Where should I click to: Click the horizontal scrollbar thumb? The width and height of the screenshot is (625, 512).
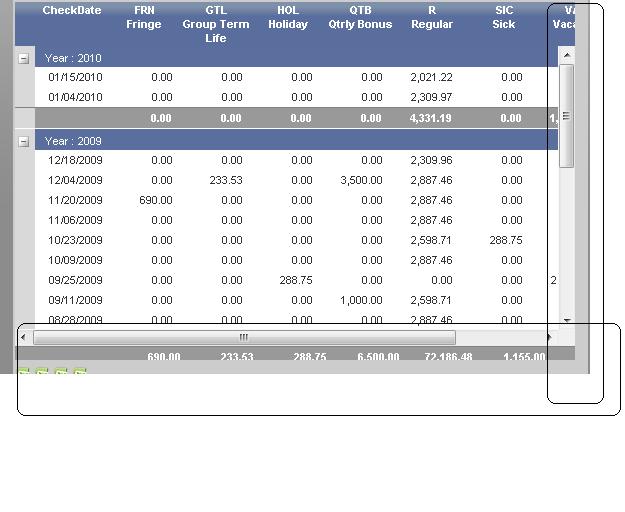(x=244, y=337)
